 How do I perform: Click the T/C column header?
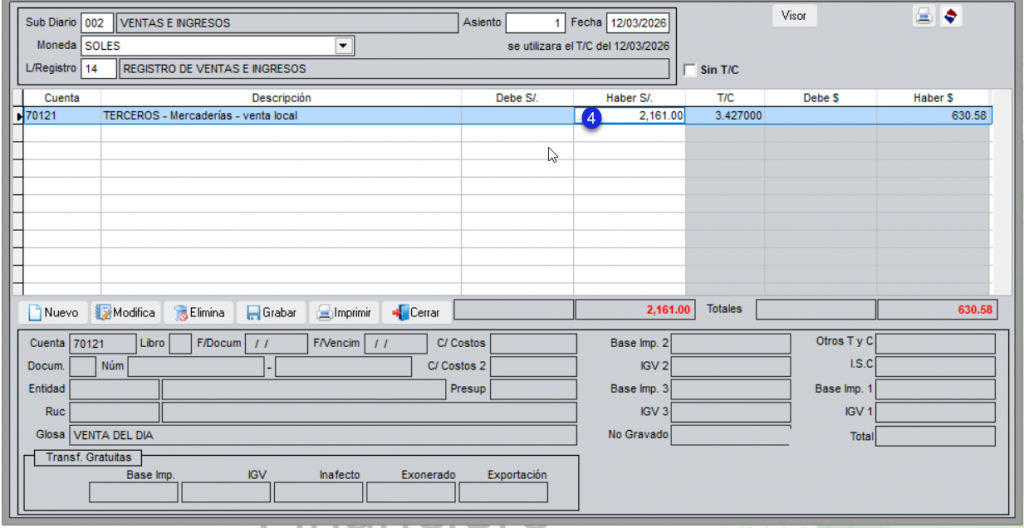tap(725, 98)
